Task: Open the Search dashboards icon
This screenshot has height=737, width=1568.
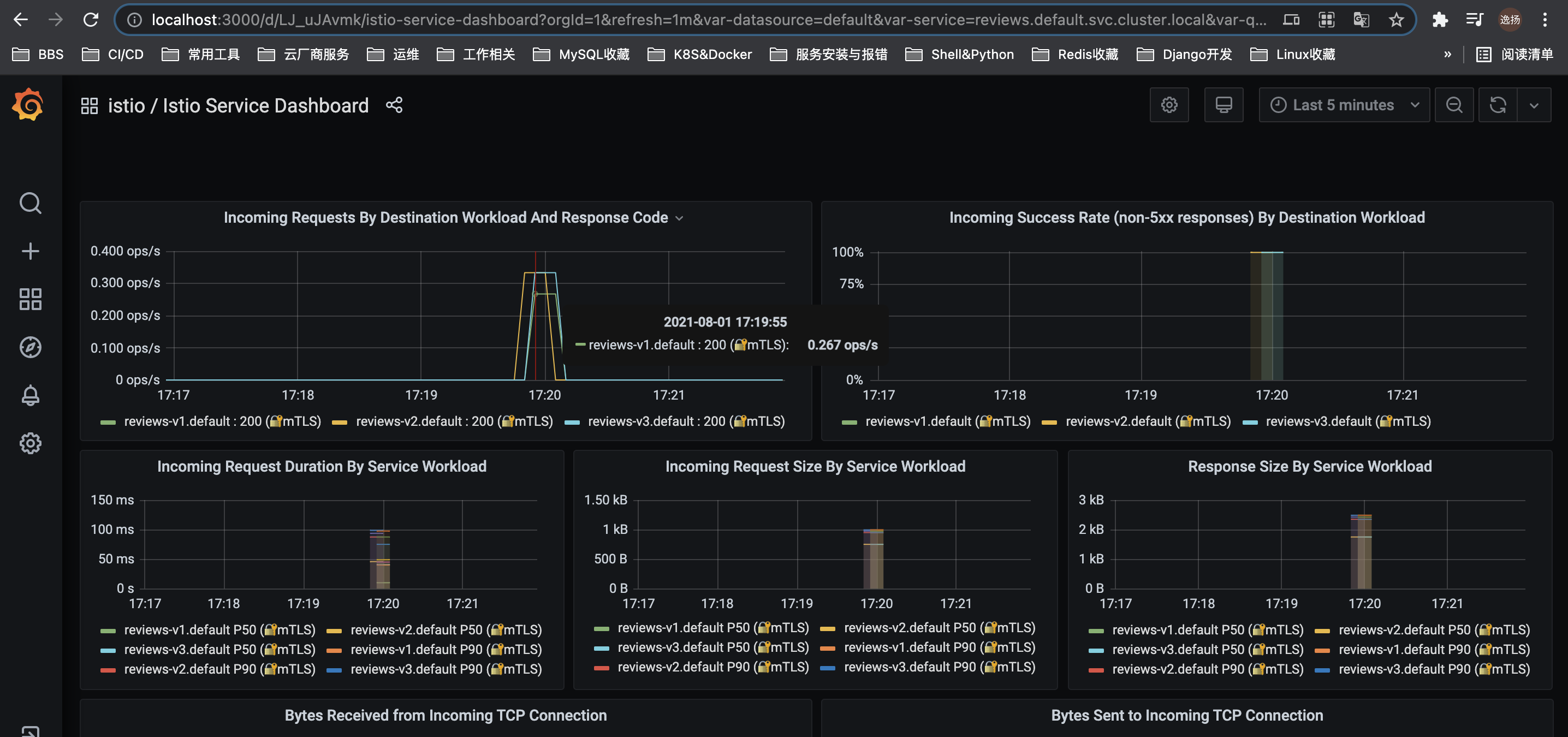Action: pos(30,203)
